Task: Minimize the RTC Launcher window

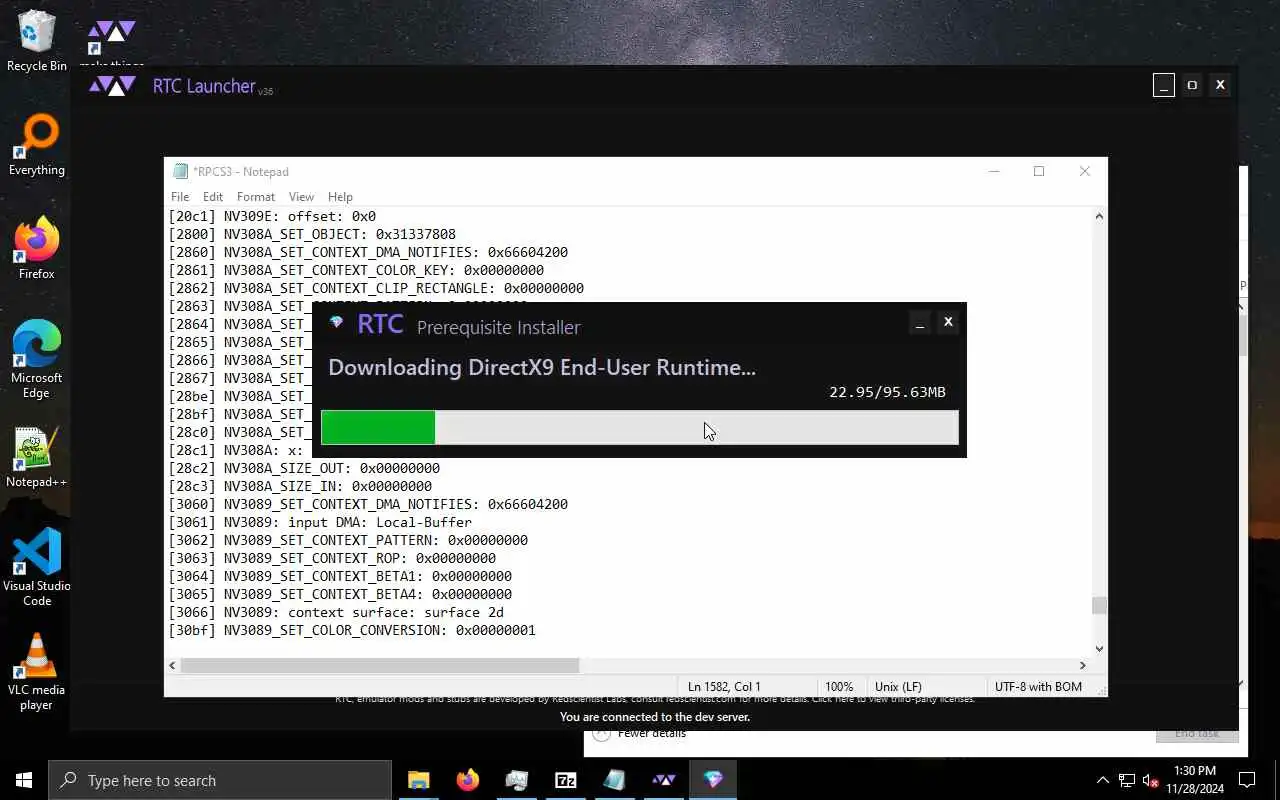Action: (x=1163, y=85)
